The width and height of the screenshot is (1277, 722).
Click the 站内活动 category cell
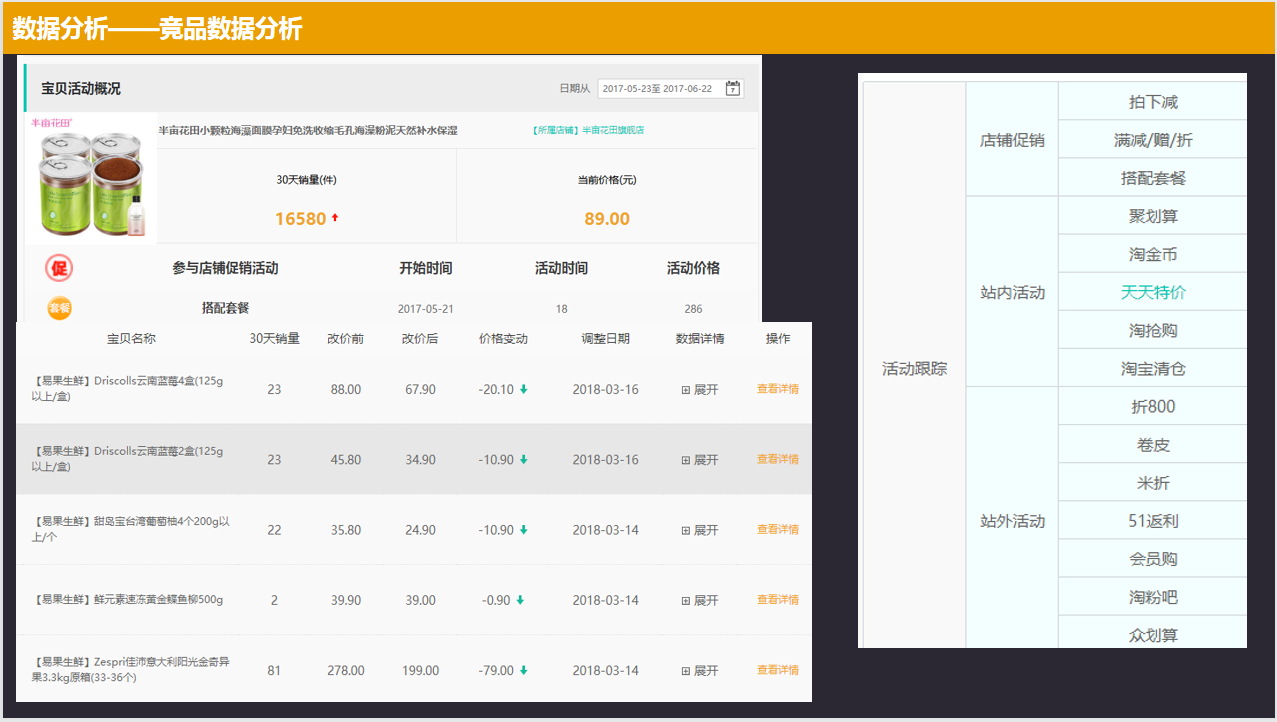(1012, 292)
